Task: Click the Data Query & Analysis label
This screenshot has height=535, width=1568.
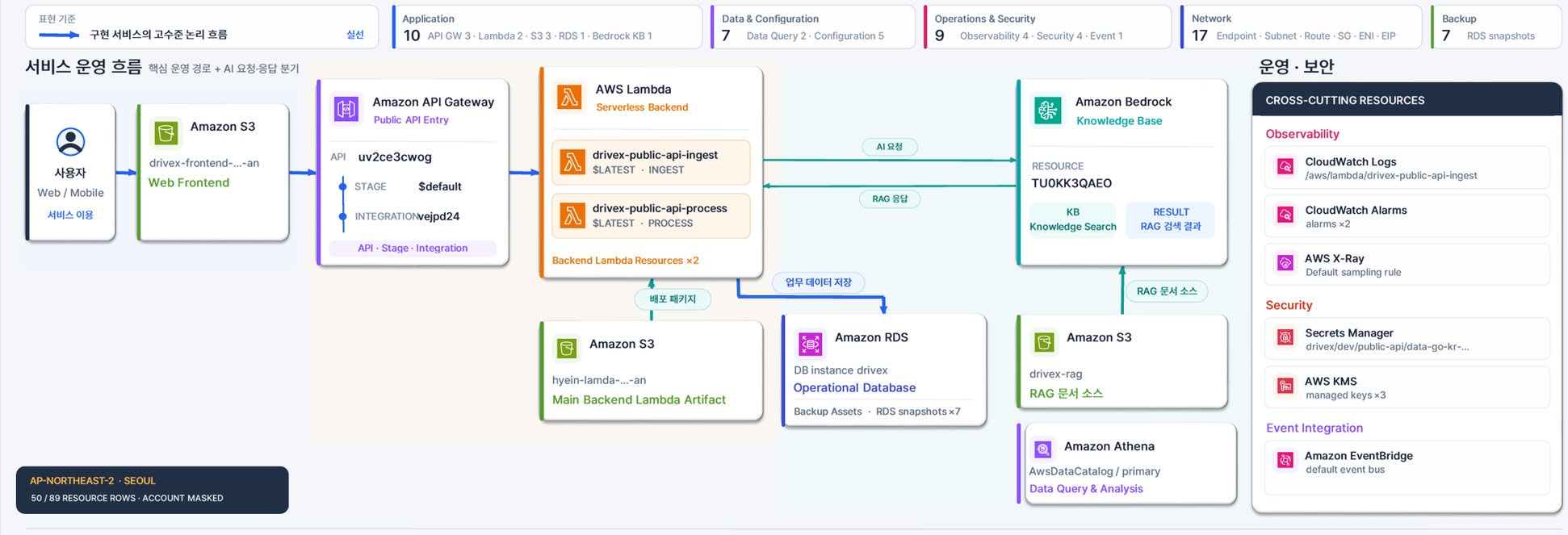Action: [1086, 489]
